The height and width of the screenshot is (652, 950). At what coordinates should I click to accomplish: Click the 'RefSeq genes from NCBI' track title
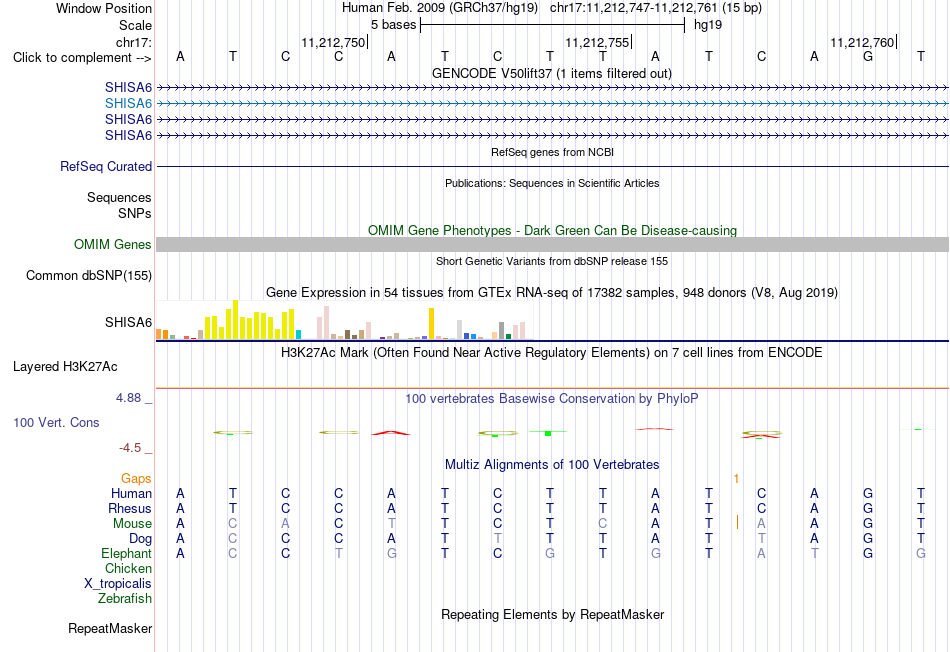tap(552, 152)
